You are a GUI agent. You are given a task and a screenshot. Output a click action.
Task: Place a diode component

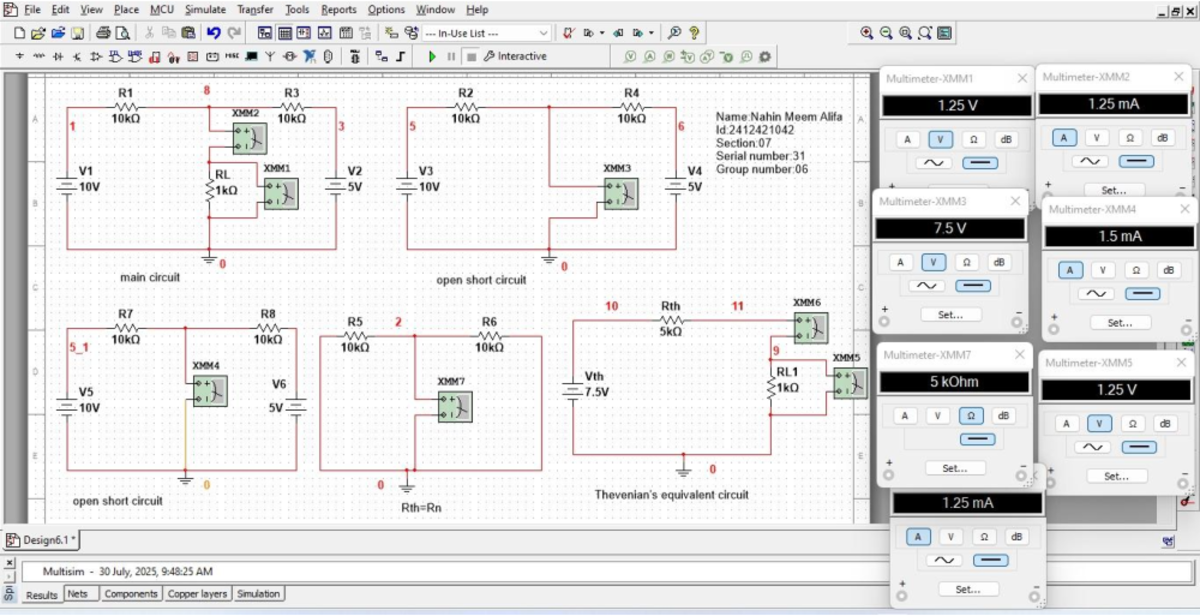[x=59, y=56]
